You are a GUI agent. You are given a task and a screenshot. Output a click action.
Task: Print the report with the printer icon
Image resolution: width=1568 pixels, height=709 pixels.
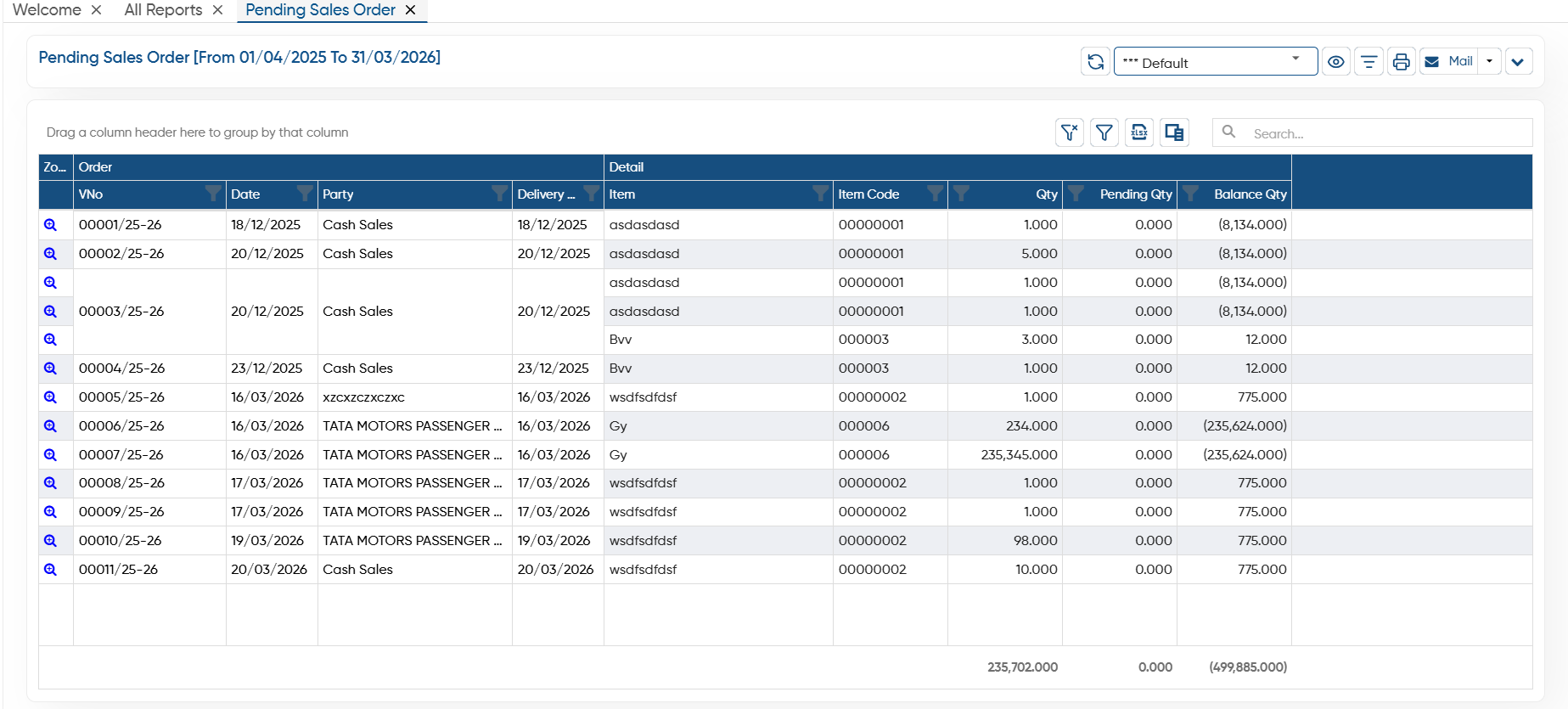point(1401,61)
